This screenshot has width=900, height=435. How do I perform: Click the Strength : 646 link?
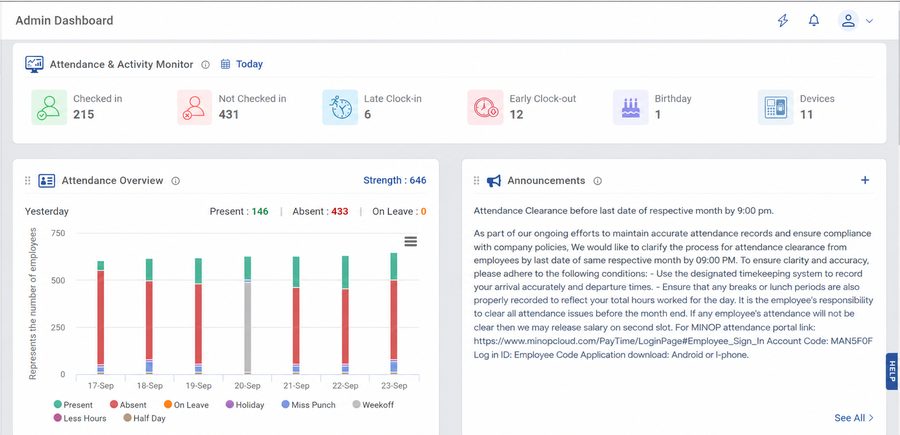coord(394,180)
